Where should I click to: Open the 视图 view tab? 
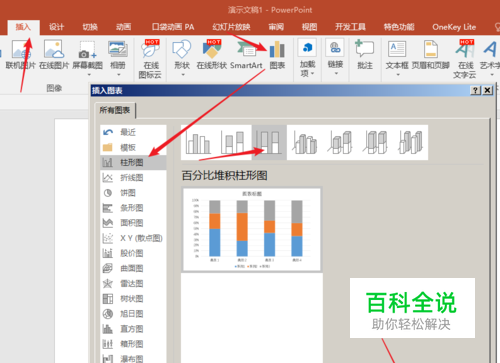click(309, 27)
